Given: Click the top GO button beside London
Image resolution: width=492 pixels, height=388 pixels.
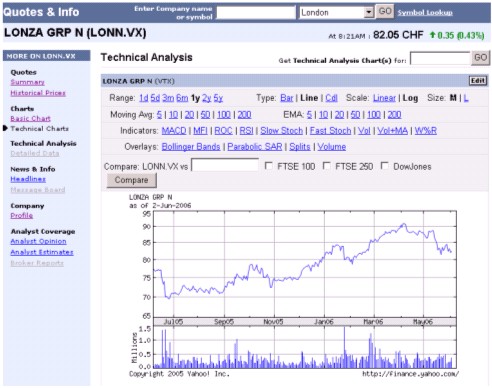Looking at the screenshot, I should [385, 11].
